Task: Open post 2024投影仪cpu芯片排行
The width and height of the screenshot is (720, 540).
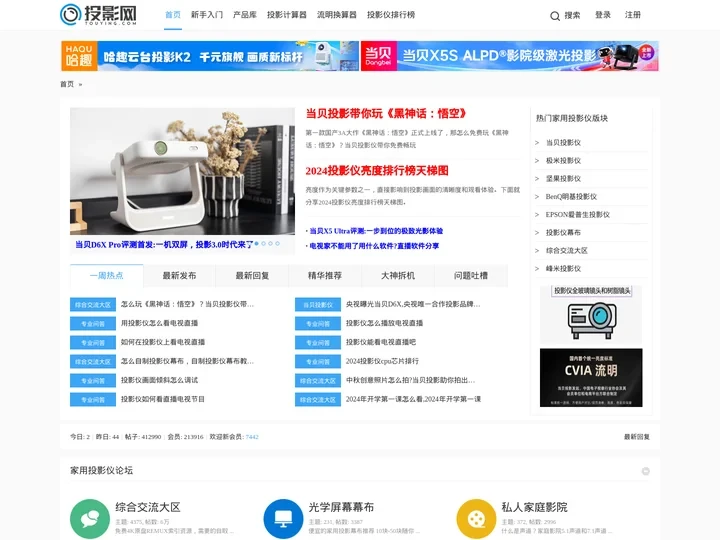Action: (x=382, y=361)
